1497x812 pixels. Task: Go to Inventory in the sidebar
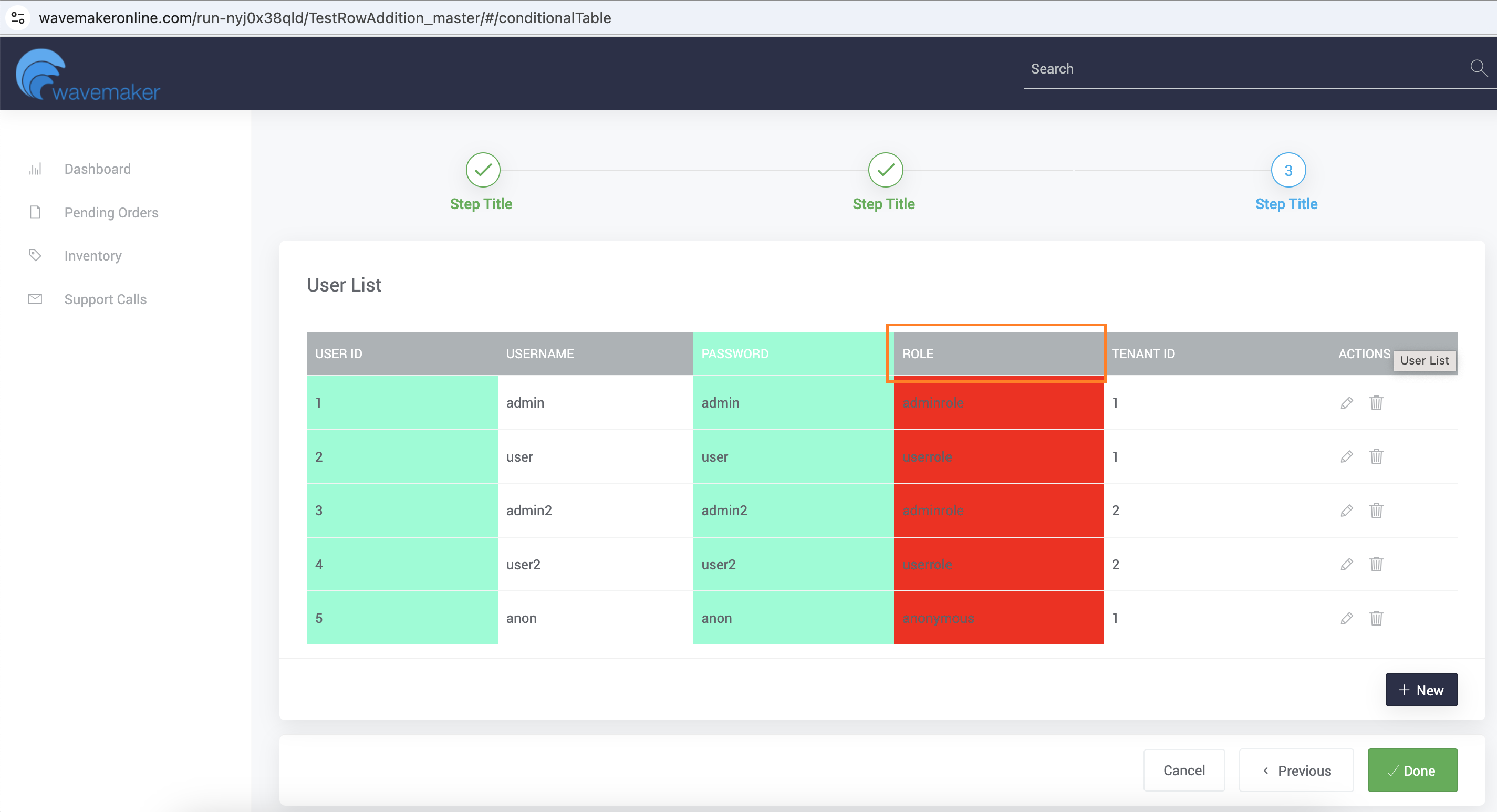click(x=93, y=256)
